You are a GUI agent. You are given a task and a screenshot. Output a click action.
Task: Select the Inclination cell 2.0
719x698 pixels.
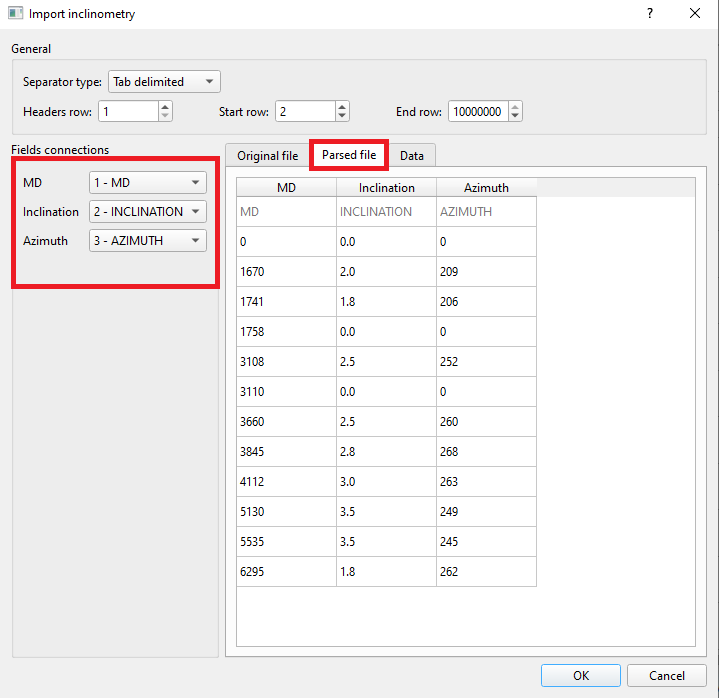pyautogui.click(x=387, y=271)
